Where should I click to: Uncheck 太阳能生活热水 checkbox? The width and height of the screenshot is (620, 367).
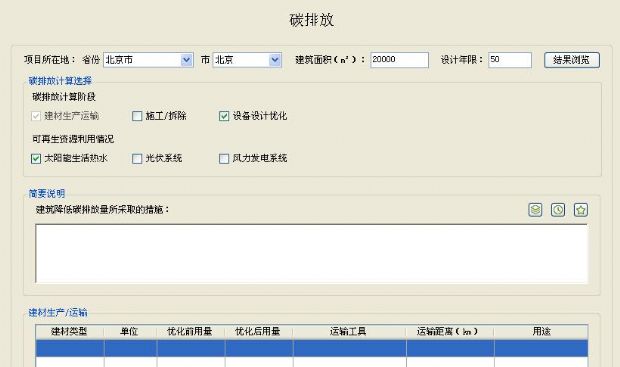pos(36,159)
